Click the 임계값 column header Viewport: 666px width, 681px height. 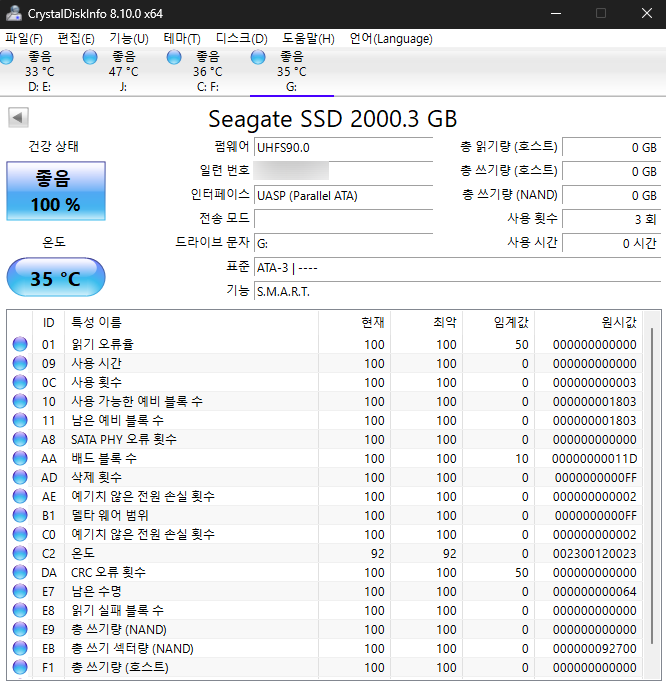499,322
